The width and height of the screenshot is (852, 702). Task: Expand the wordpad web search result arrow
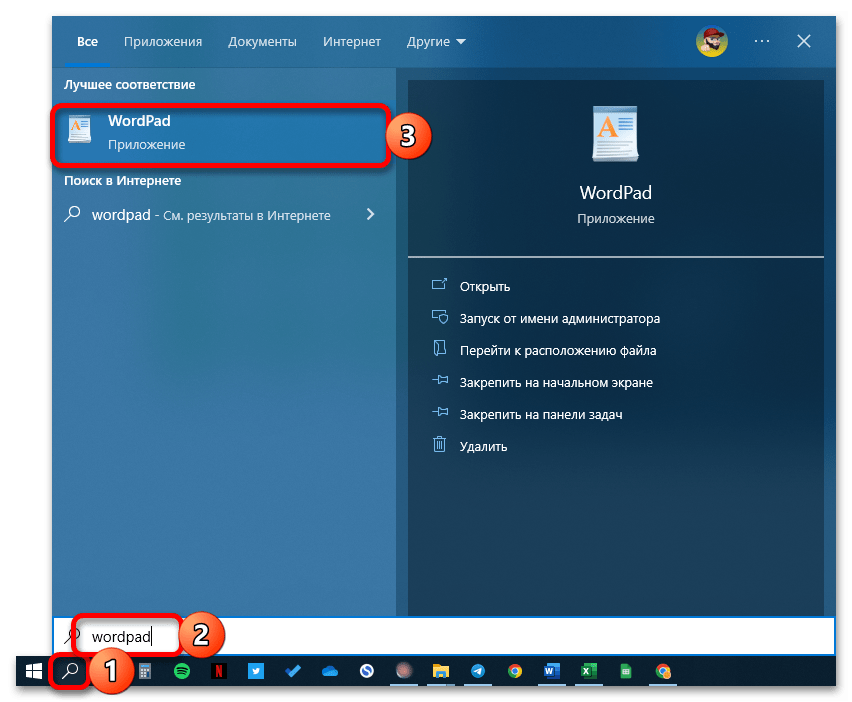[371, 214]
